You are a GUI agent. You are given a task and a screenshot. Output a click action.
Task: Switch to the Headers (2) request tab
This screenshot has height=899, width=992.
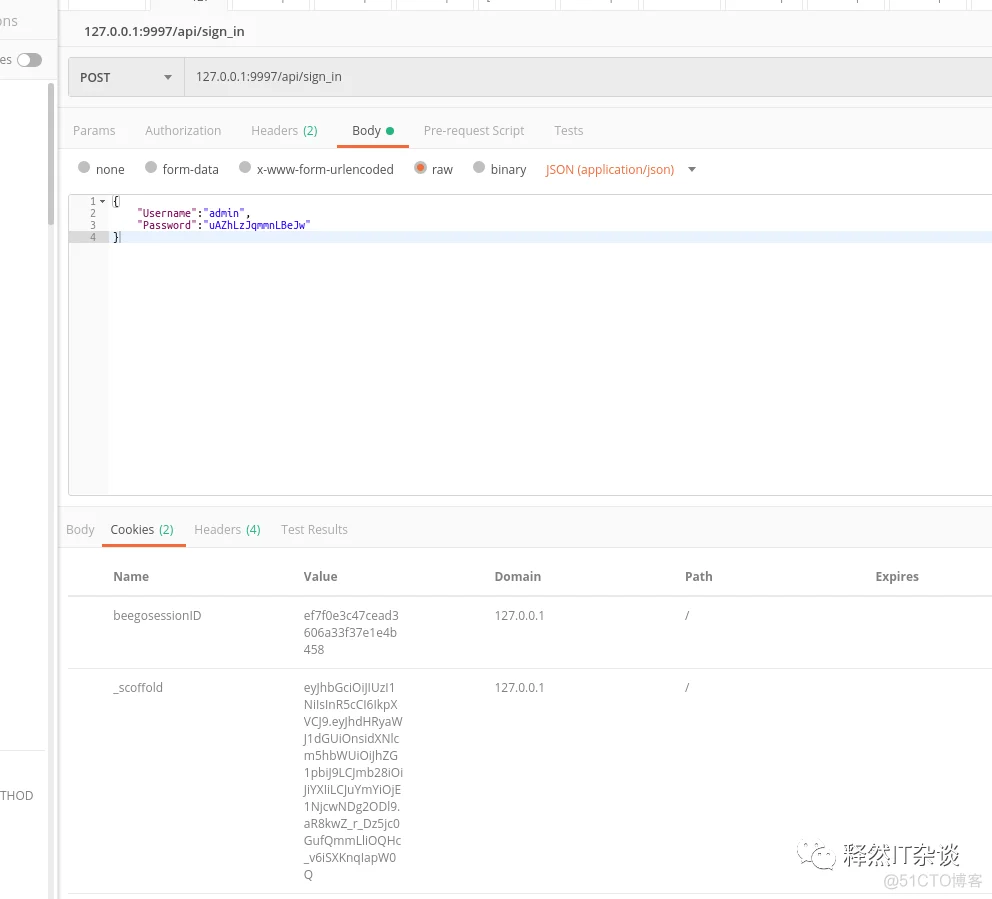[x=284, y=130]
